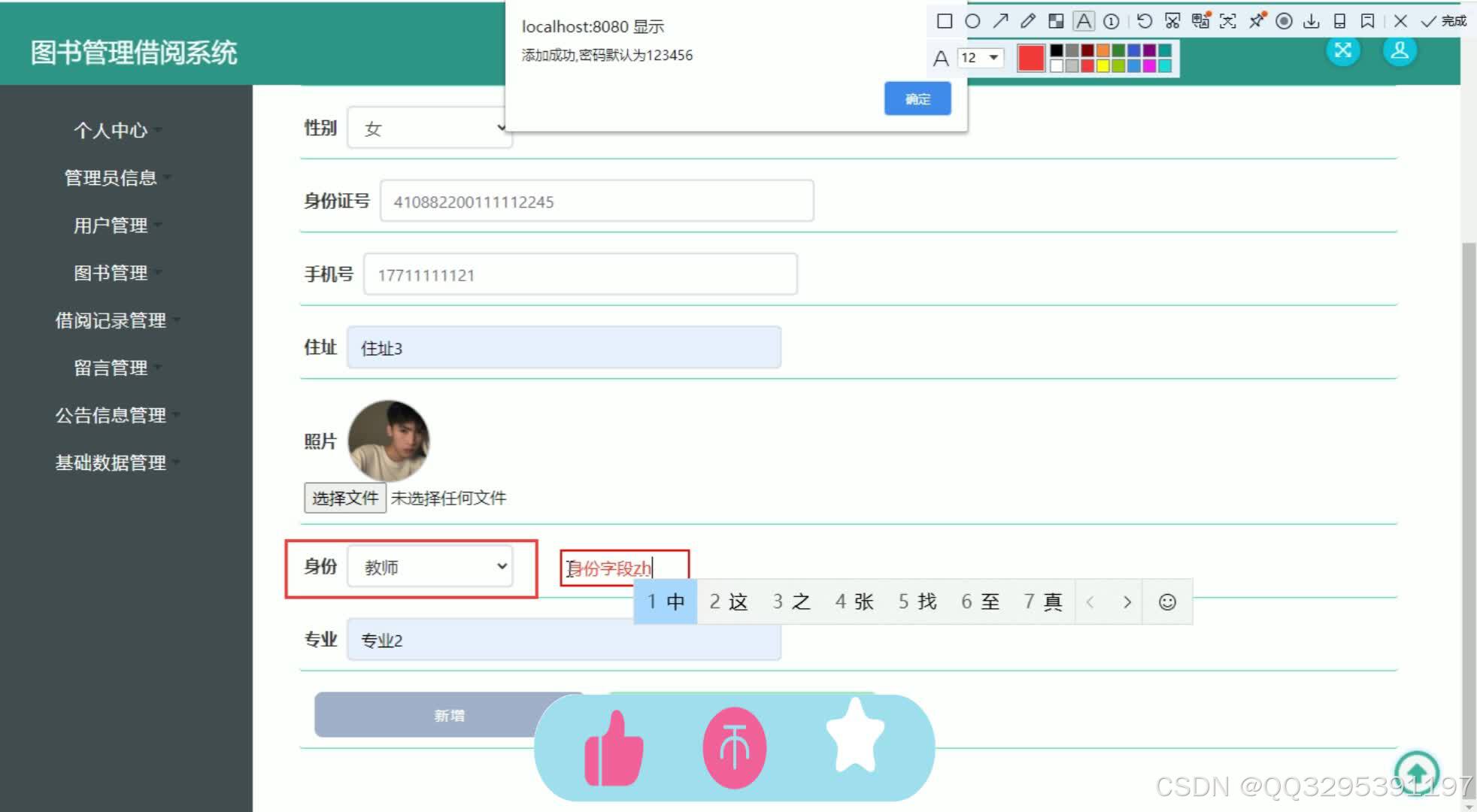The image size is (1477, 812).
Task: Select the text annotation tool
Action: [x=1084, y=21]
